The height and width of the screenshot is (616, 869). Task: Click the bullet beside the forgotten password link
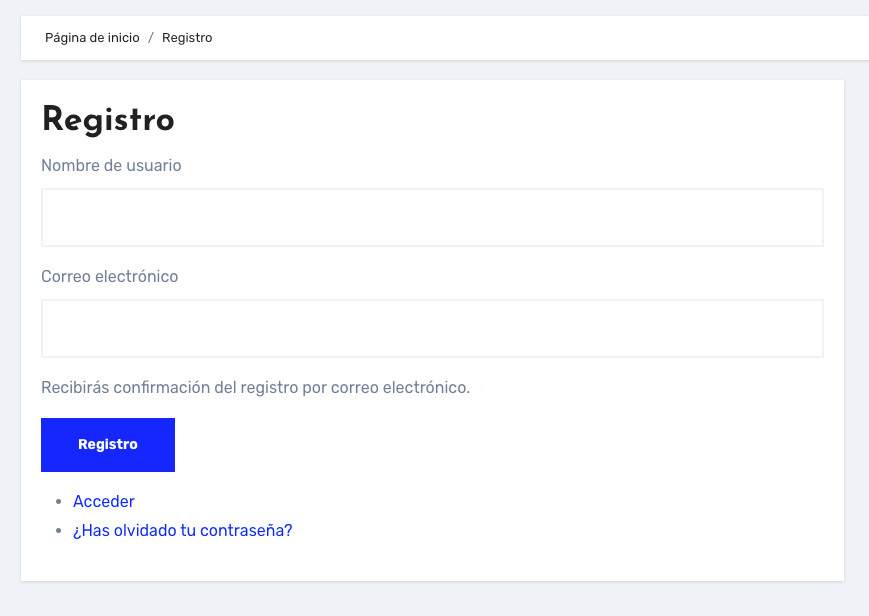click(x=59, y=531)
